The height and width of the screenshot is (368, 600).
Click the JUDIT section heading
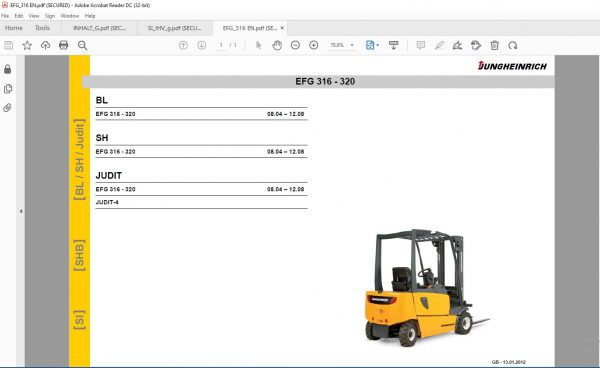(109, 176)
